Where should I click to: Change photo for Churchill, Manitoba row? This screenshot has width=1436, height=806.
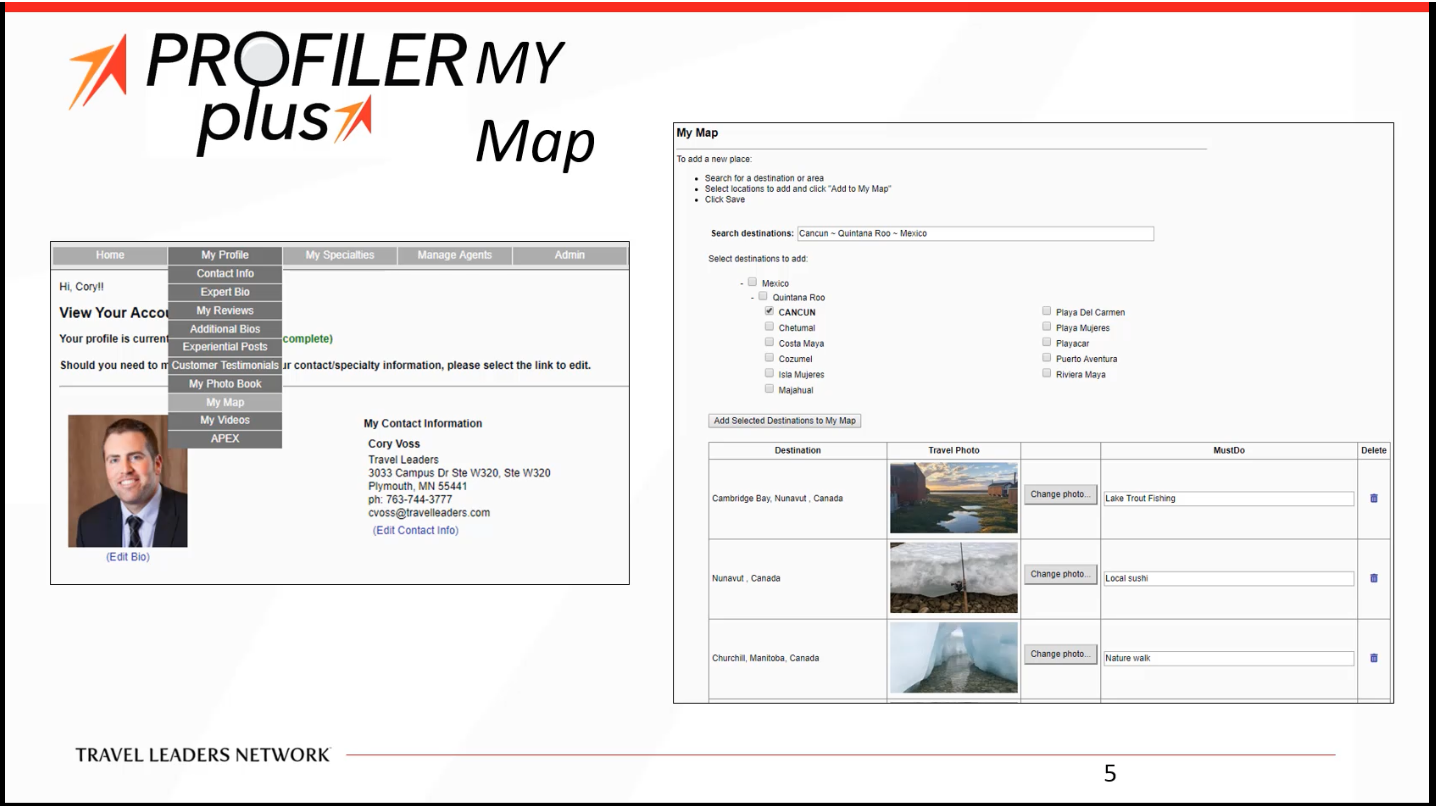[1060, 654]
